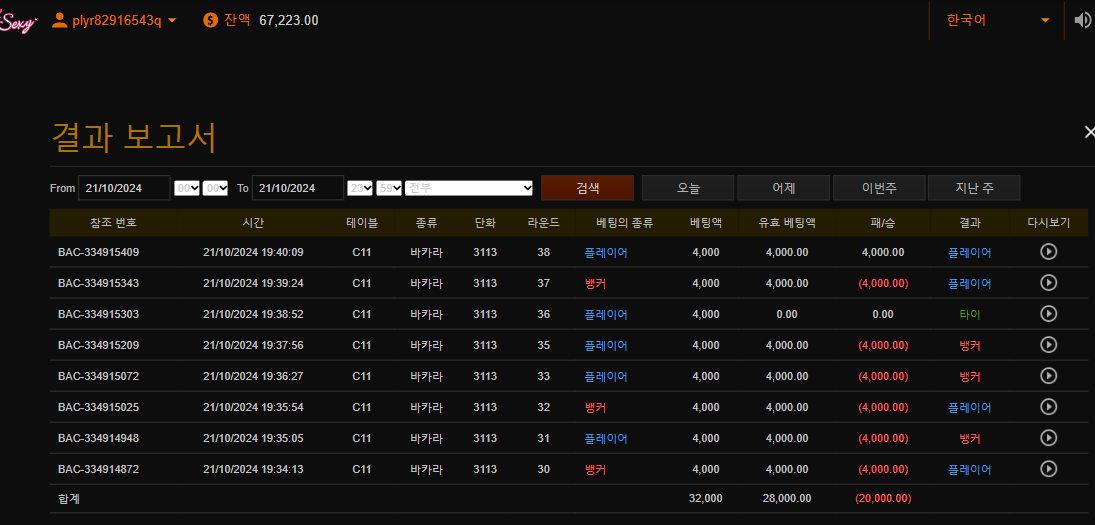This screenshot has width=1095, height=525.
Task: Open replay of tie round 36
Action: point(1048,314)
